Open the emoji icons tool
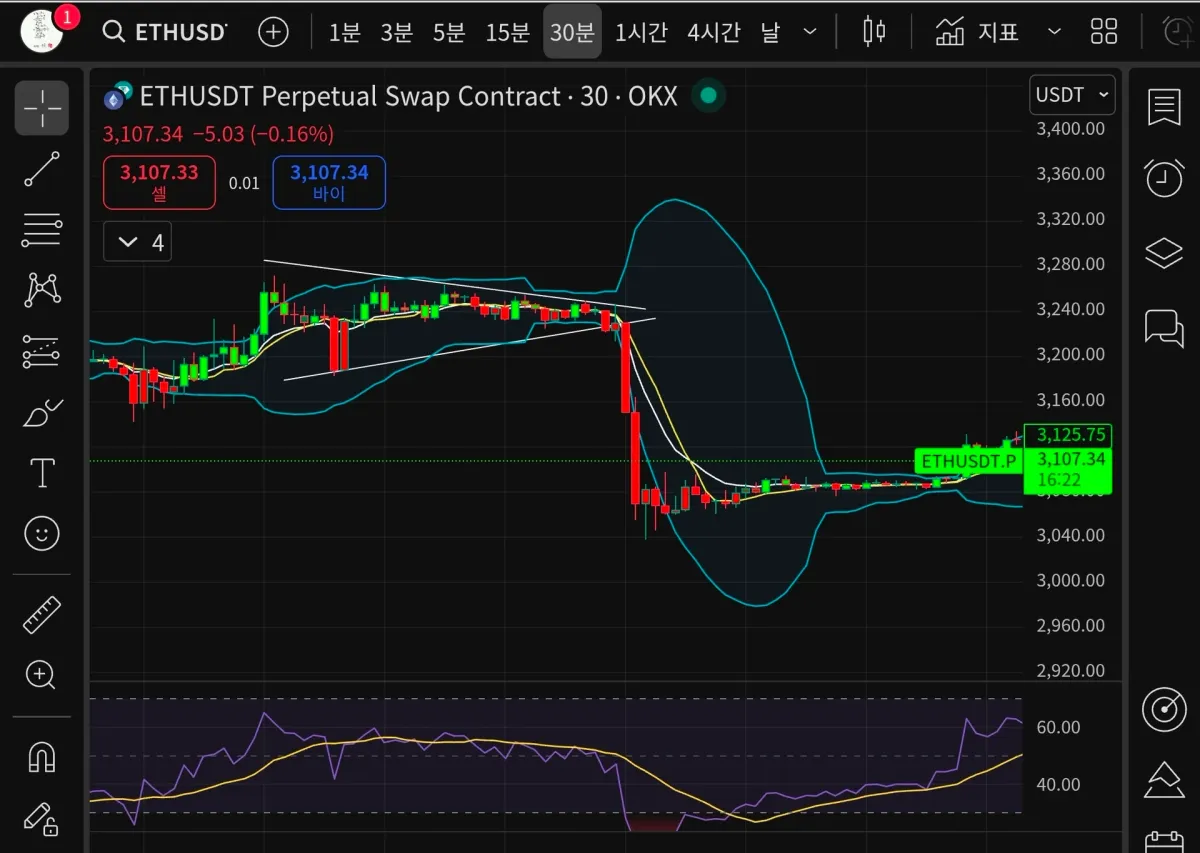The width and height of the screenshot is (1200, 853). [x=42, y=534]
